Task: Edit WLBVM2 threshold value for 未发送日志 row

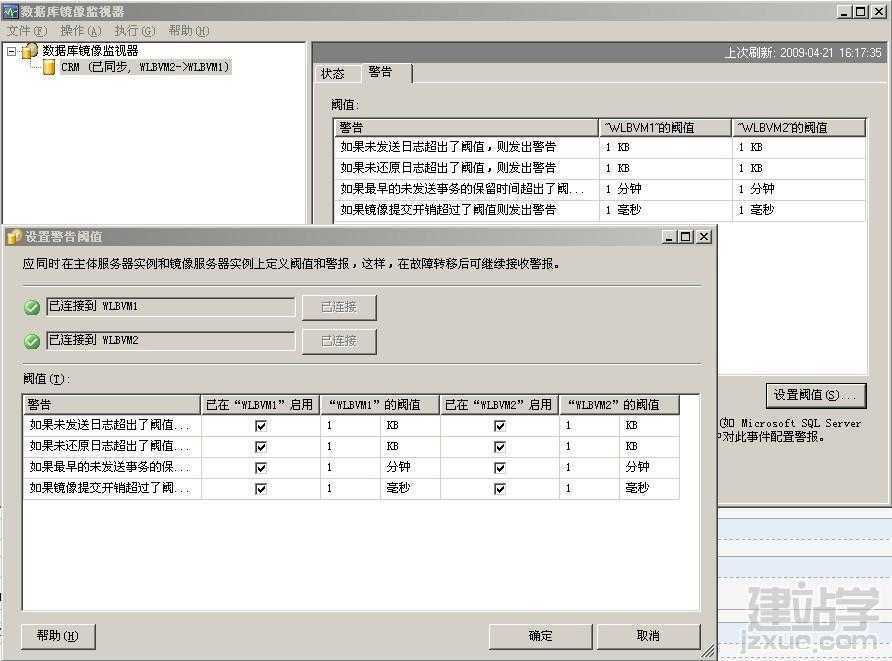Action: (589, 425)
